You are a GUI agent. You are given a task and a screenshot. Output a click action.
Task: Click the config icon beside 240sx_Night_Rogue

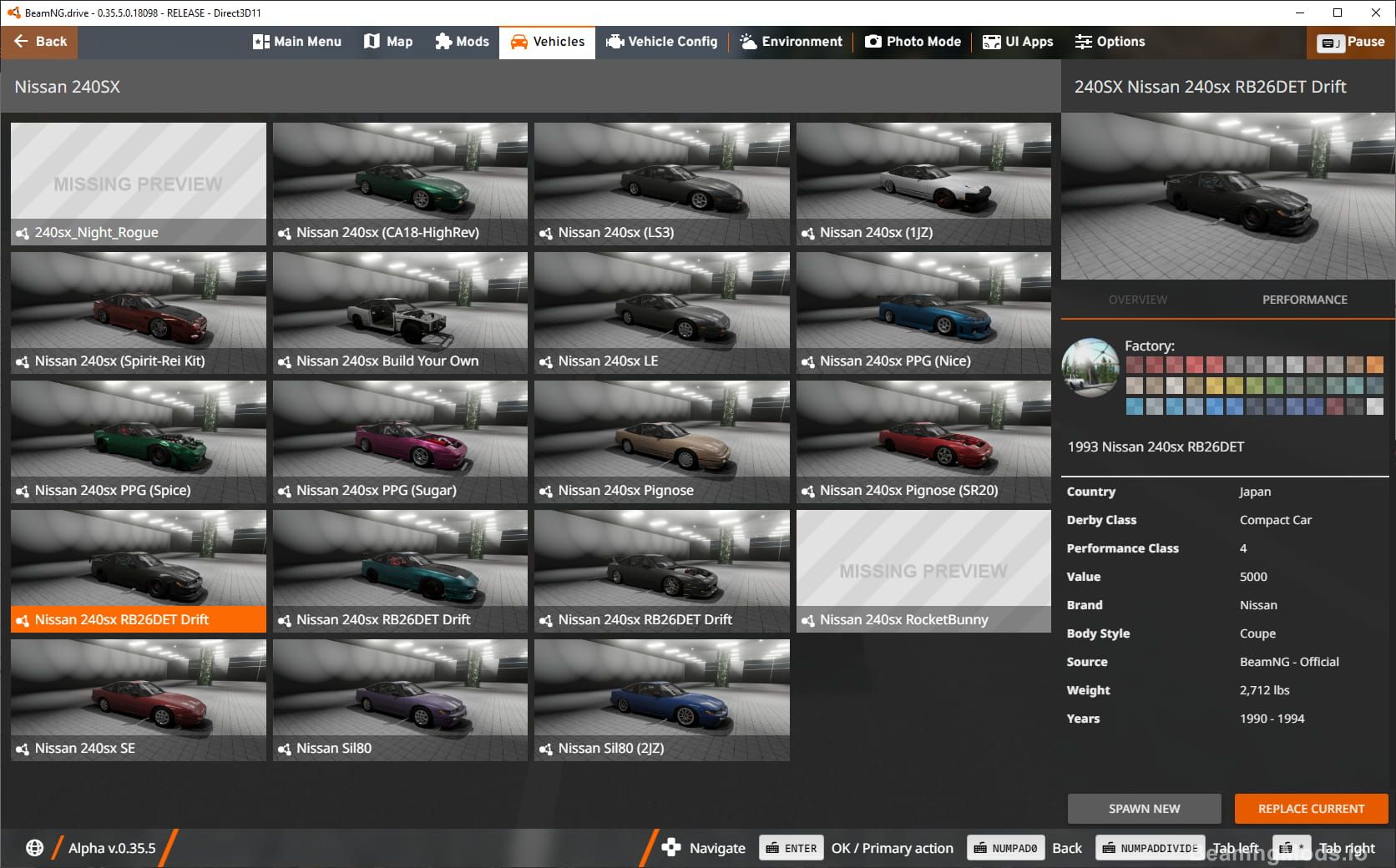[23, 233]
